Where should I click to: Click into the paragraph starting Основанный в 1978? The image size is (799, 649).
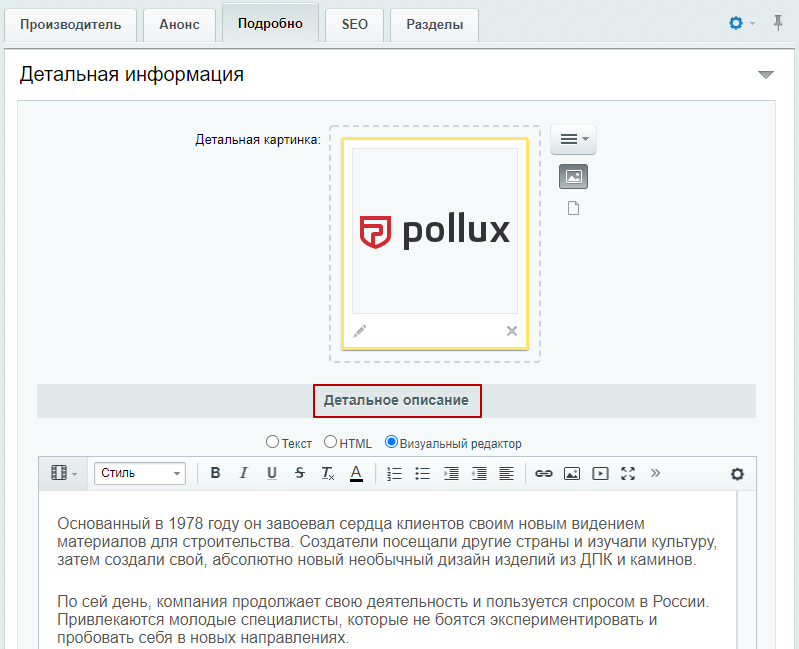click(387, 542)
